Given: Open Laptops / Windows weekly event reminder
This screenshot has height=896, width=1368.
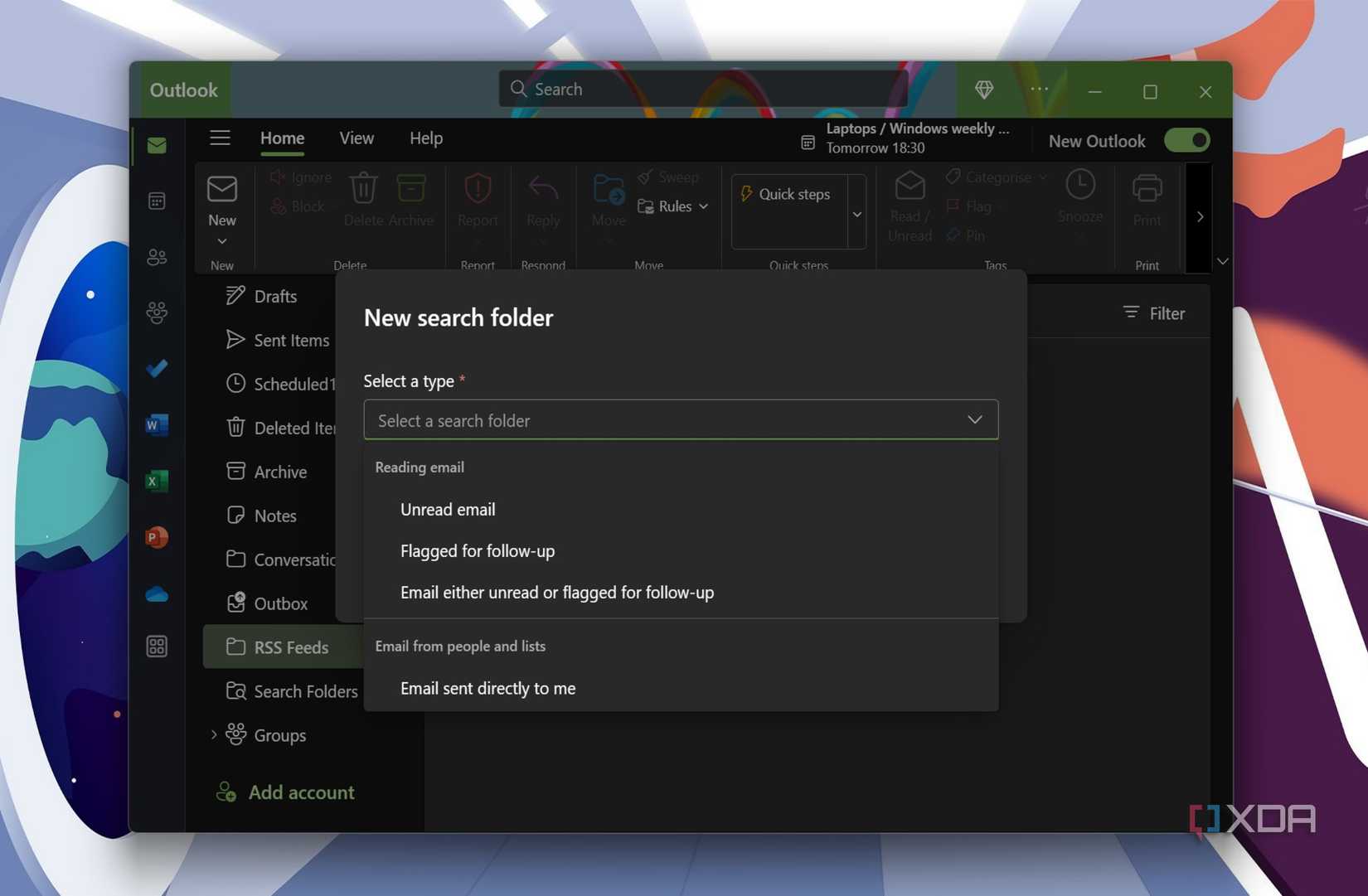Looking at the screenshot, I should (x=918, y=138).
